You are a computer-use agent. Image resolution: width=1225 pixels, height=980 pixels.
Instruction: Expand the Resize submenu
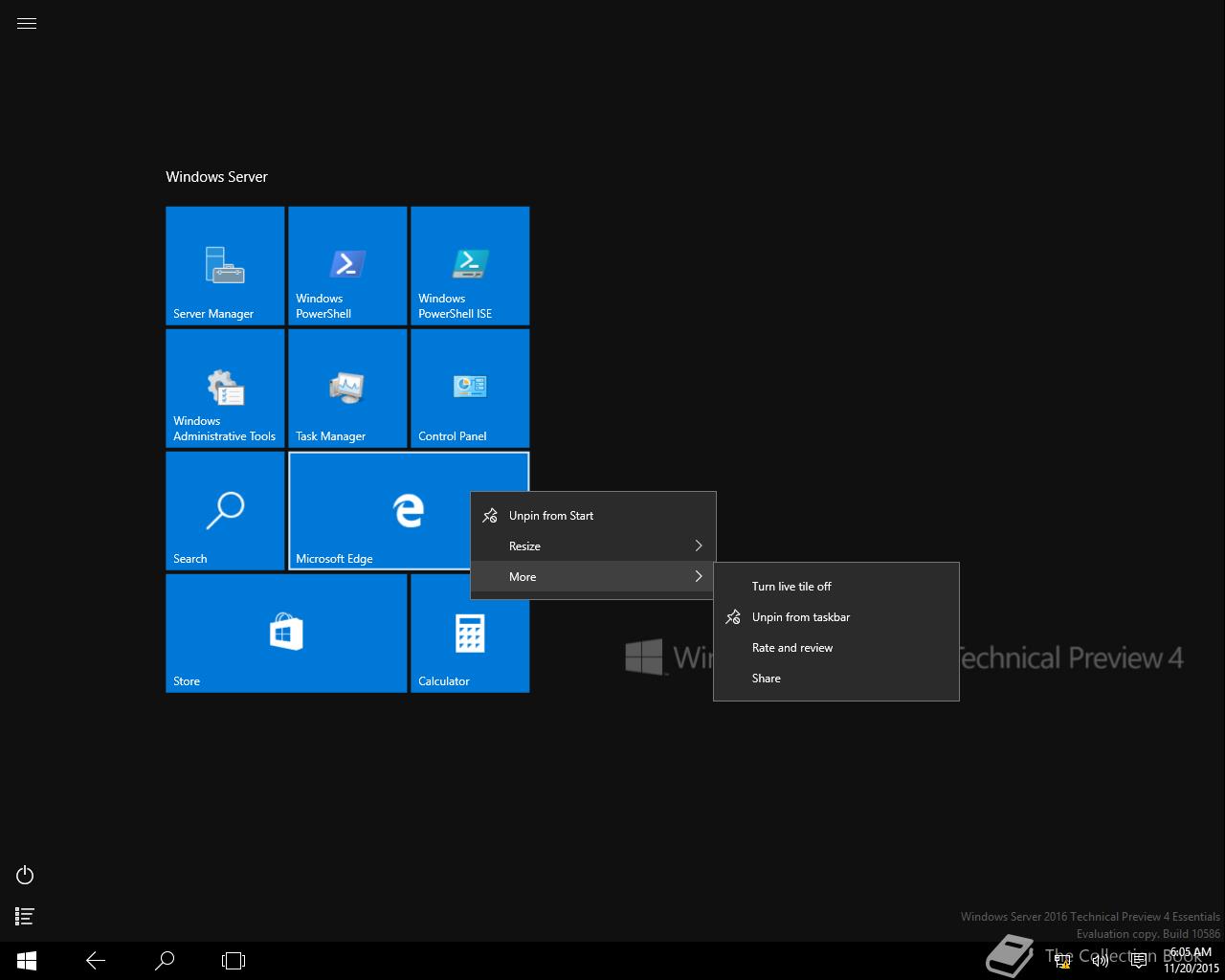593,546
